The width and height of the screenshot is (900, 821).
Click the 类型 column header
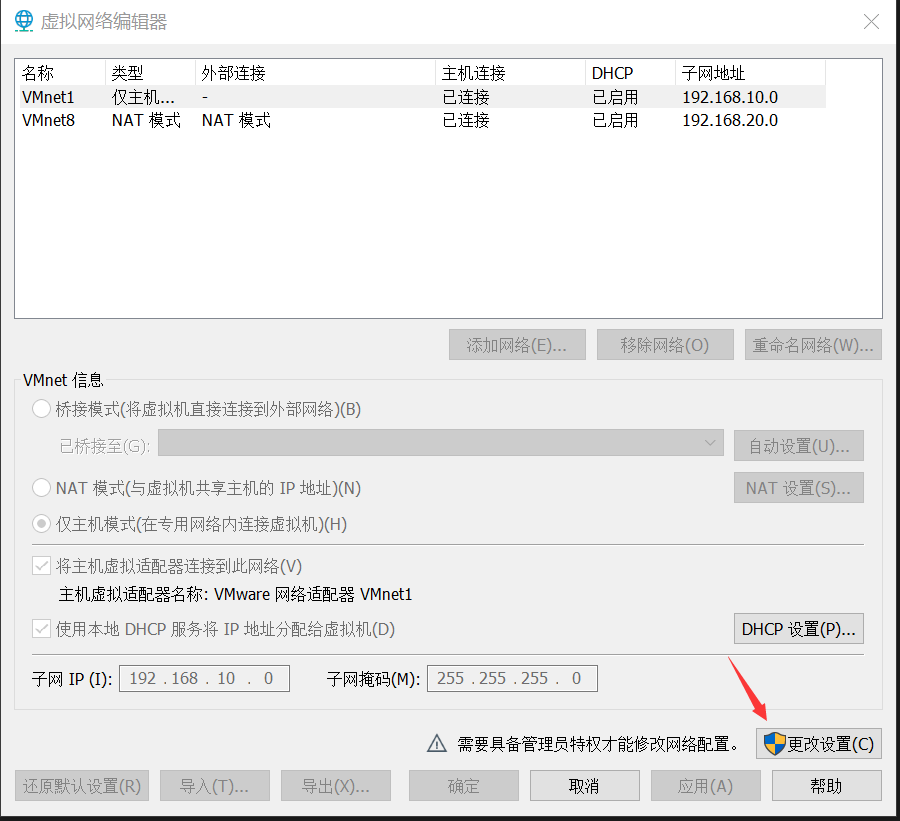[x=150, y=73]
